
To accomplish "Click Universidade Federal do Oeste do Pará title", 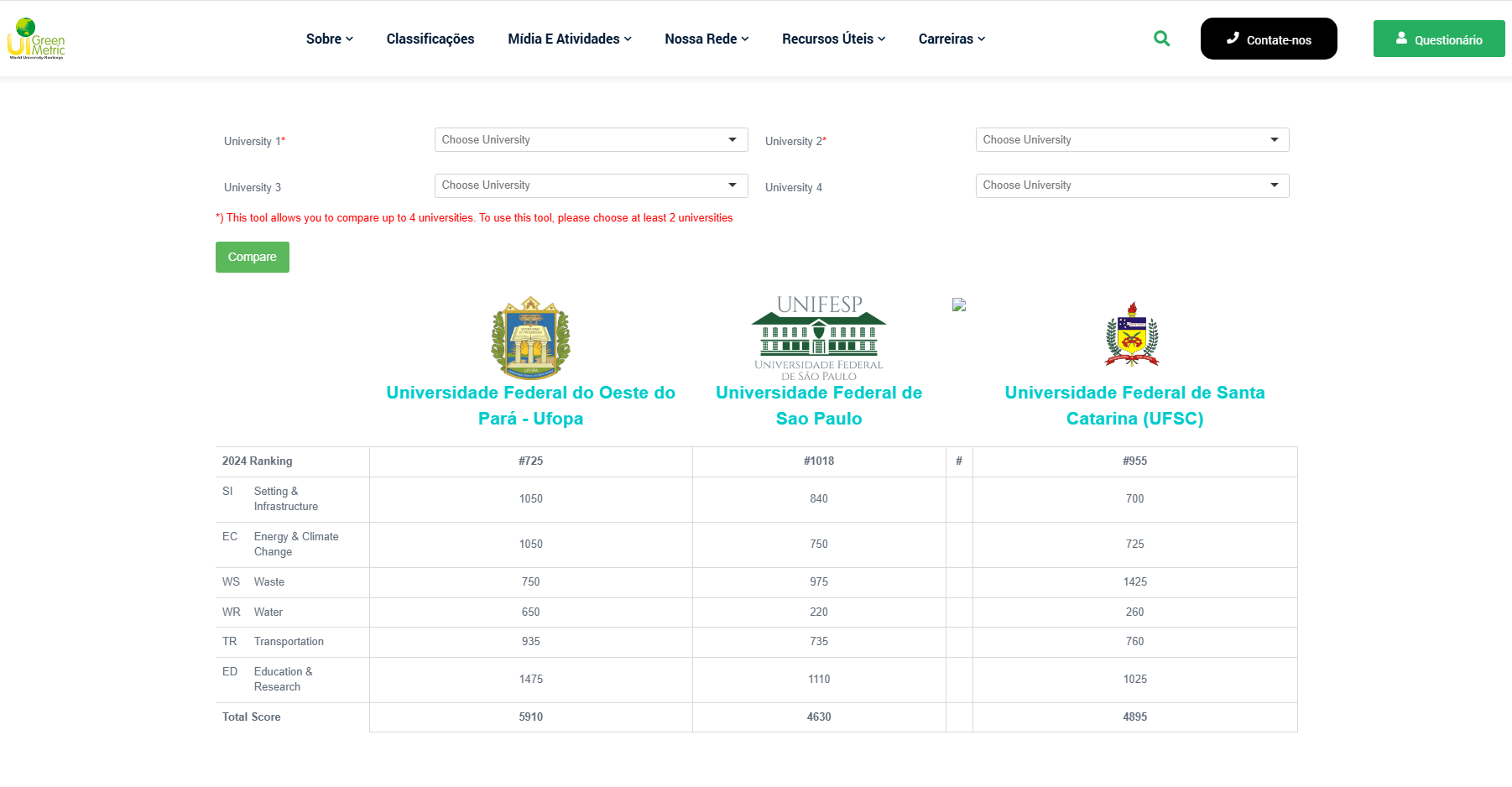I will coord(530,405).
